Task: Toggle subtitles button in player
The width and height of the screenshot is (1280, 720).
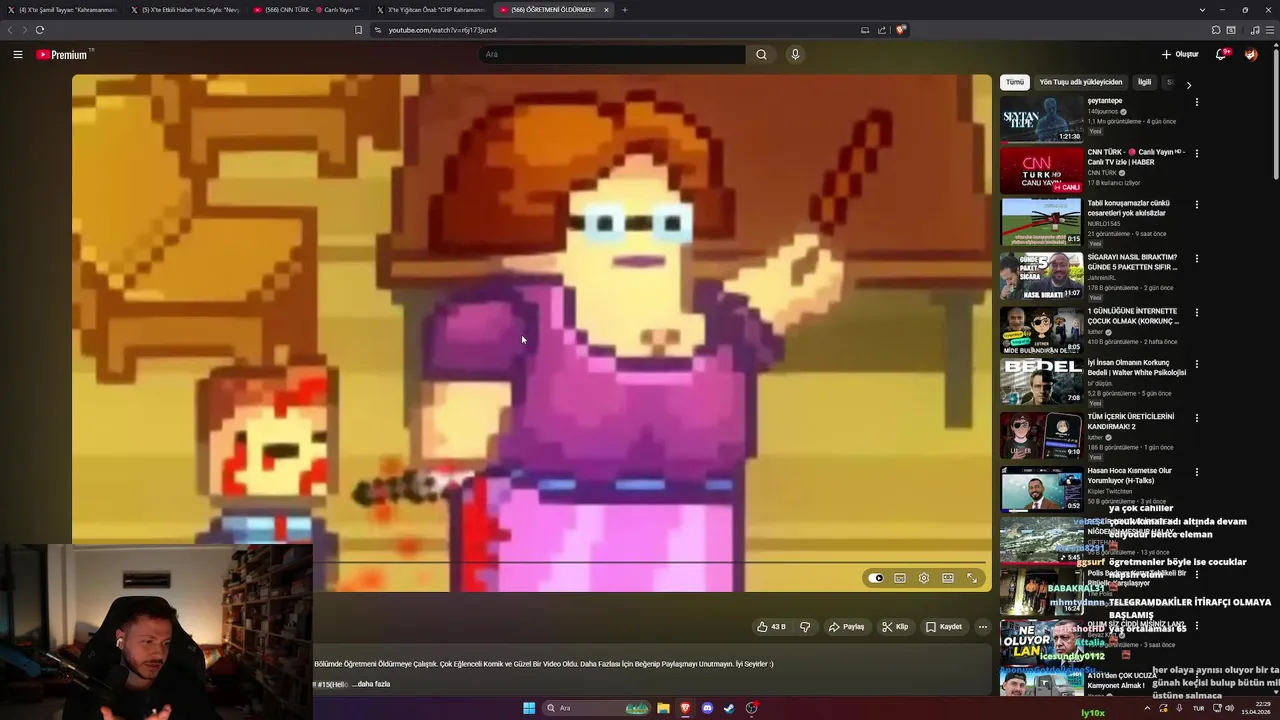Action: coord(900,578)
